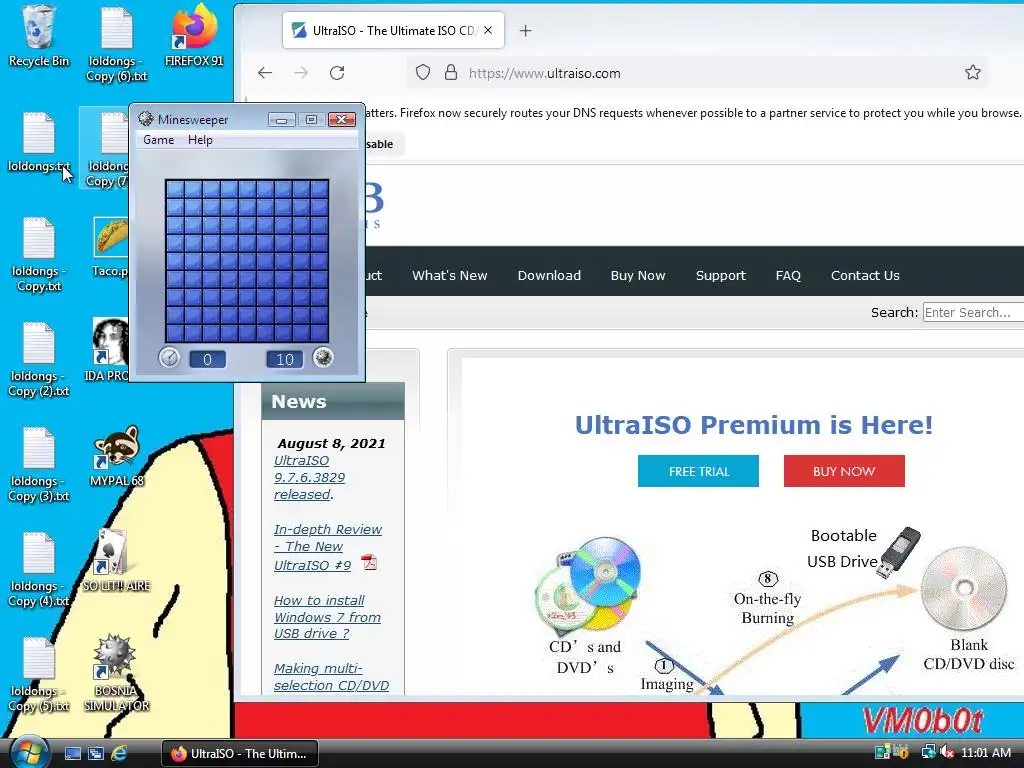Open the FAQ navigation item

[788, 276]
